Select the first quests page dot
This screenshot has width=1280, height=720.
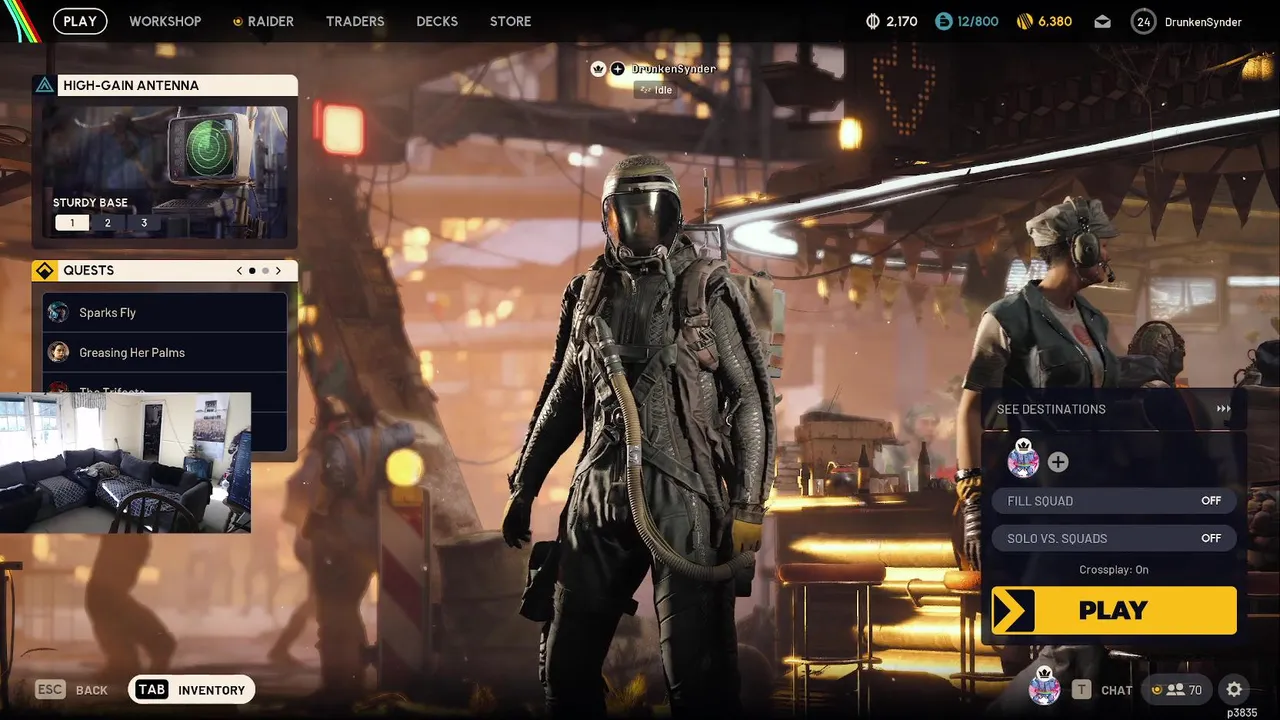coord(252,270)
